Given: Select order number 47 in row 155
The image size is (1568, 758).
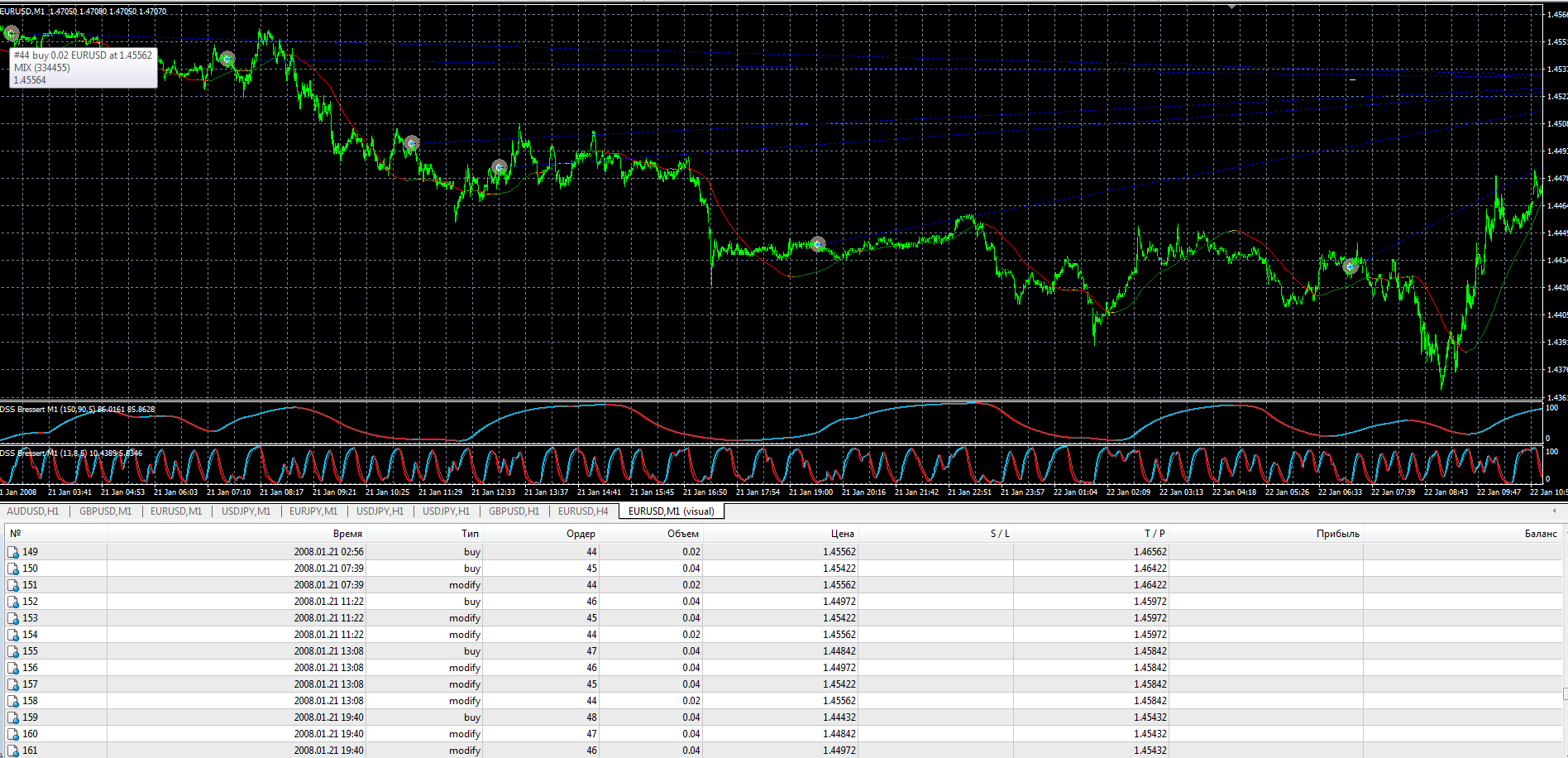Looking at the screenshot, I should click(x=591, y=651).
